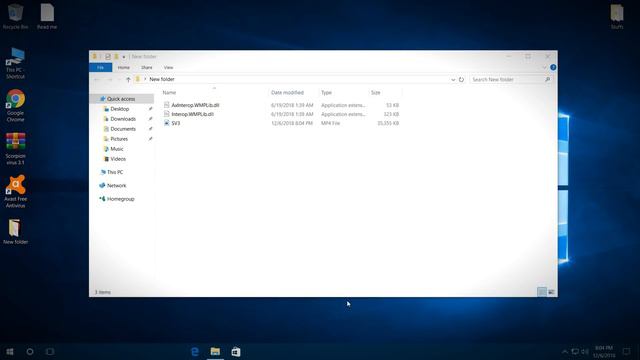Open Videos in the navigation pane

(x=118, y=159)
